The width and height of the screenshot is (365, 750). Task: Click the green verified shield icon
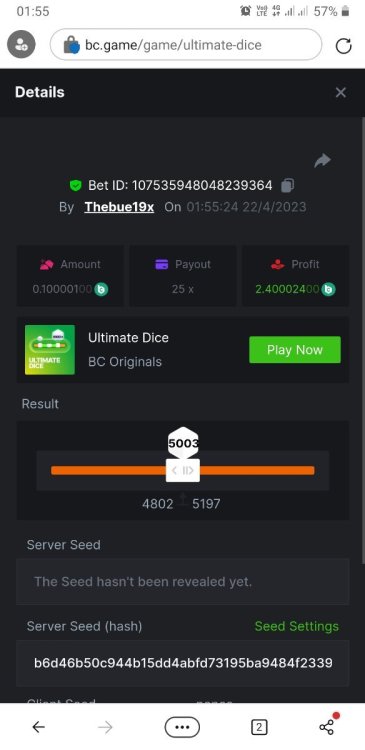(x=76, y=186)
